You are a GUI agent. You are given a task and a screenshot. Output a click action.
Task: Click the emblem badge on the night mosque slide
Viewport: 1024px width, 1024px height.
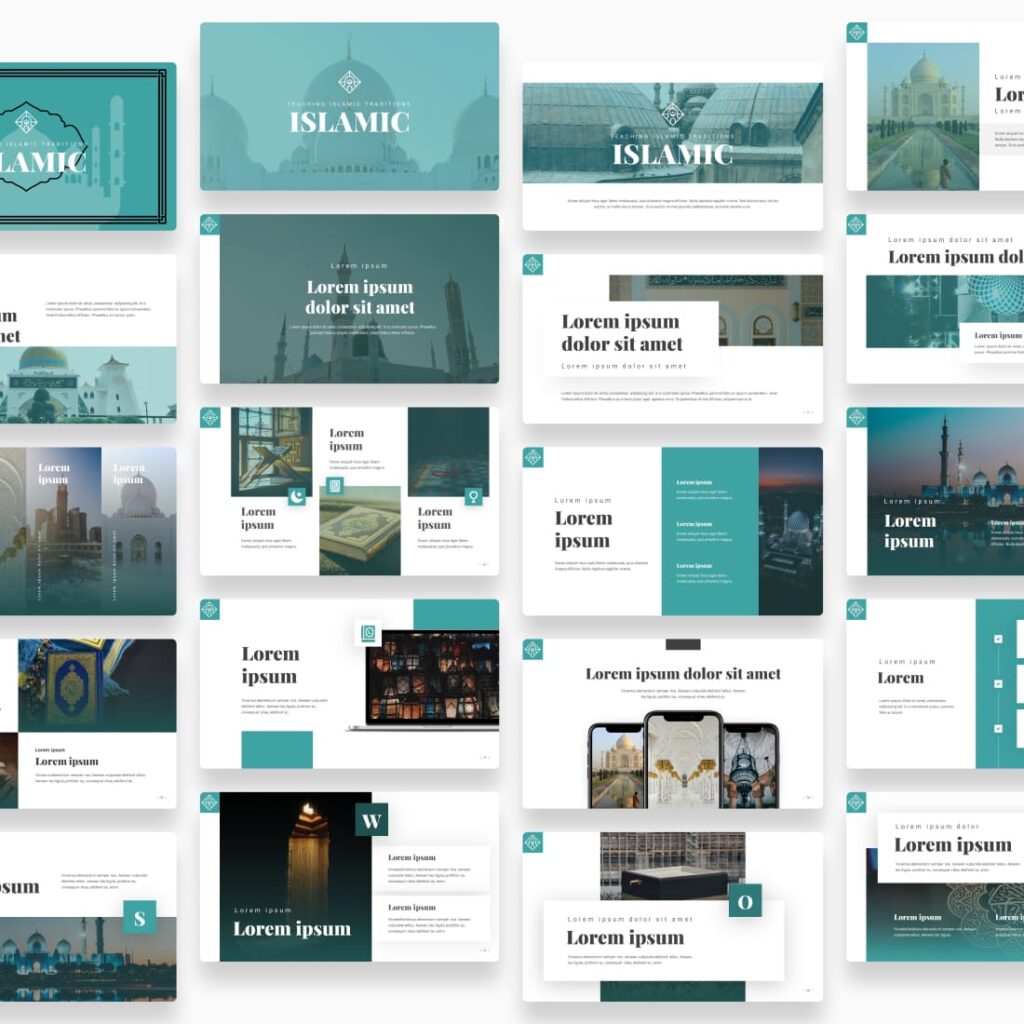534,455
